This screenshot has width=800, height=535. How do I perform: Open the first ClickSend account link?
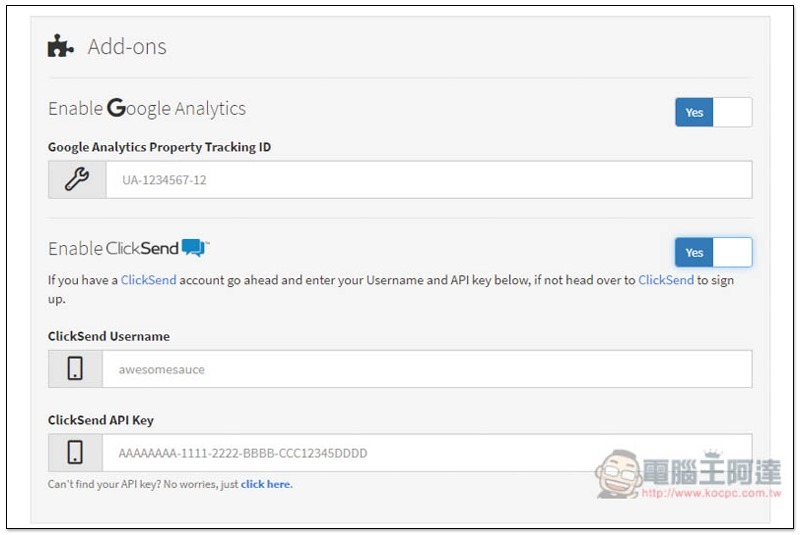148,280
